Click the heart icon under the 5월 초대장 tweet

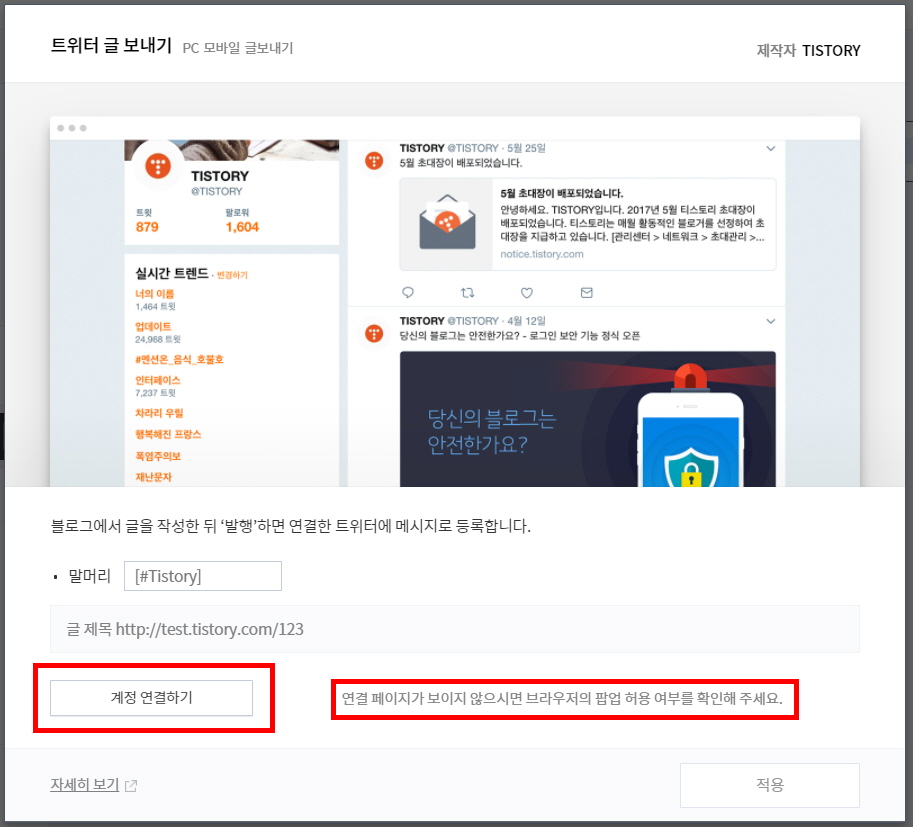pyautogui.click(x=527, y=292)
